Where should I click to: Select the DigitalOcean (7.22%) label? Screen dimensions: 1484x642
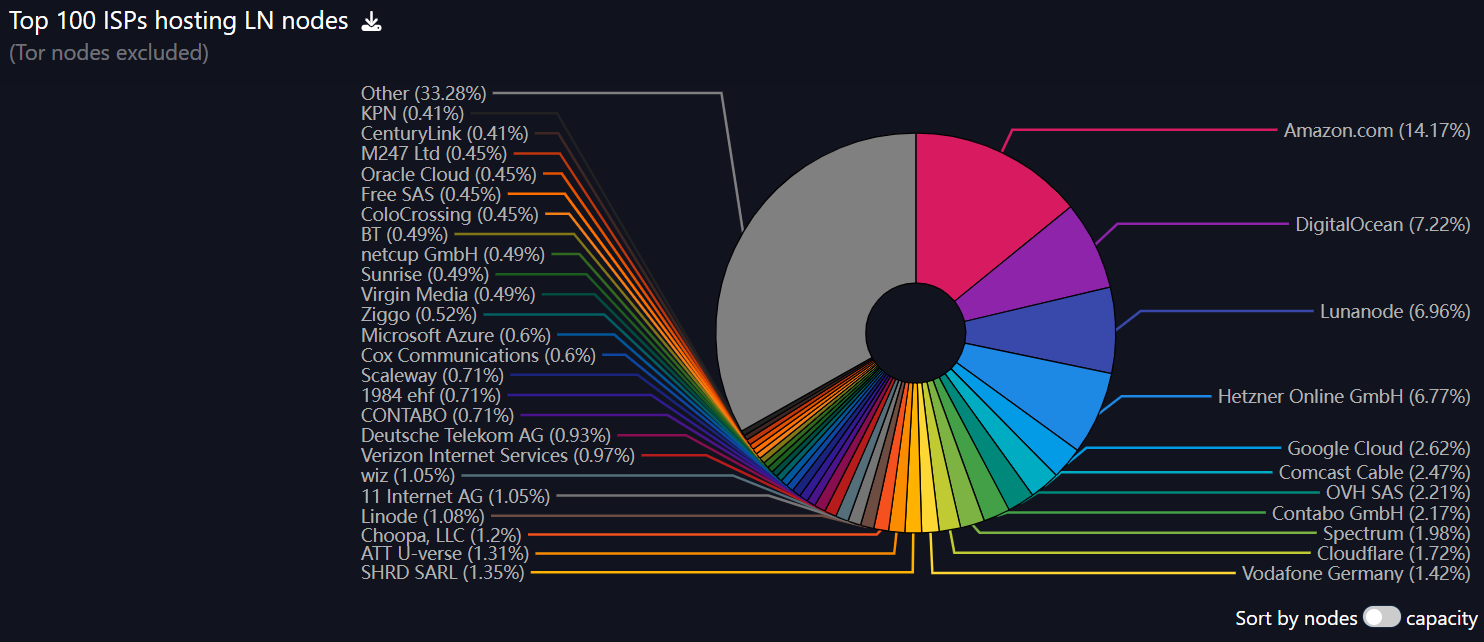(x=1383, y=224)
